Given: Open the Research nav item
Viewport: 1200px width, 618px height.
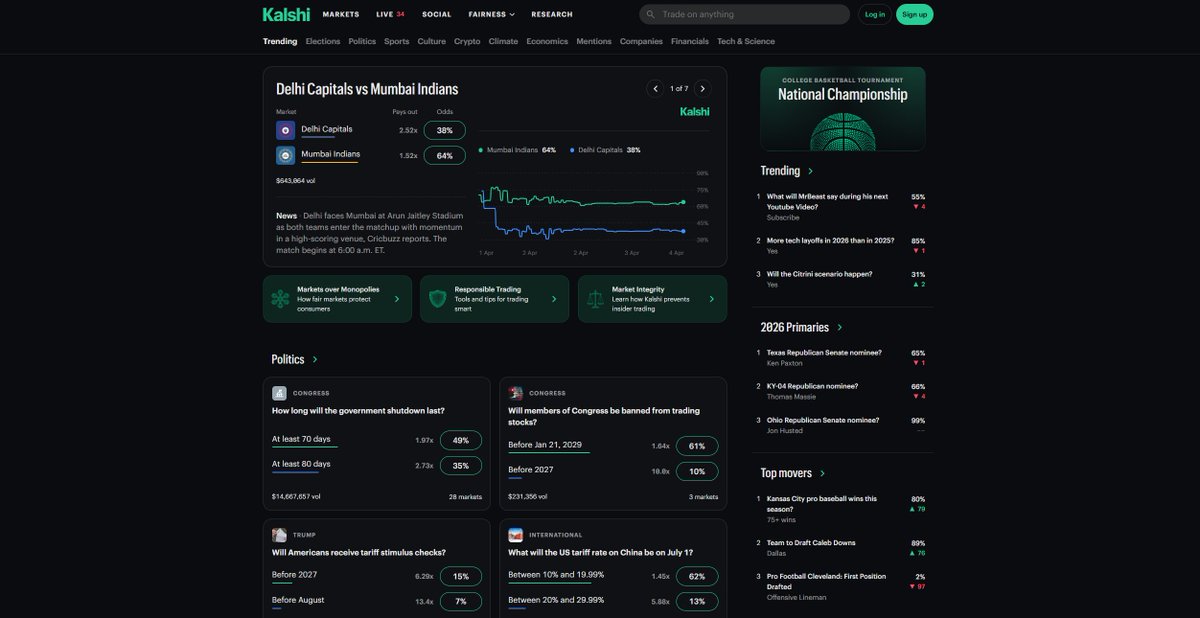Looking at the screenshot, I should pyautogui.click(x=552, y=14).
